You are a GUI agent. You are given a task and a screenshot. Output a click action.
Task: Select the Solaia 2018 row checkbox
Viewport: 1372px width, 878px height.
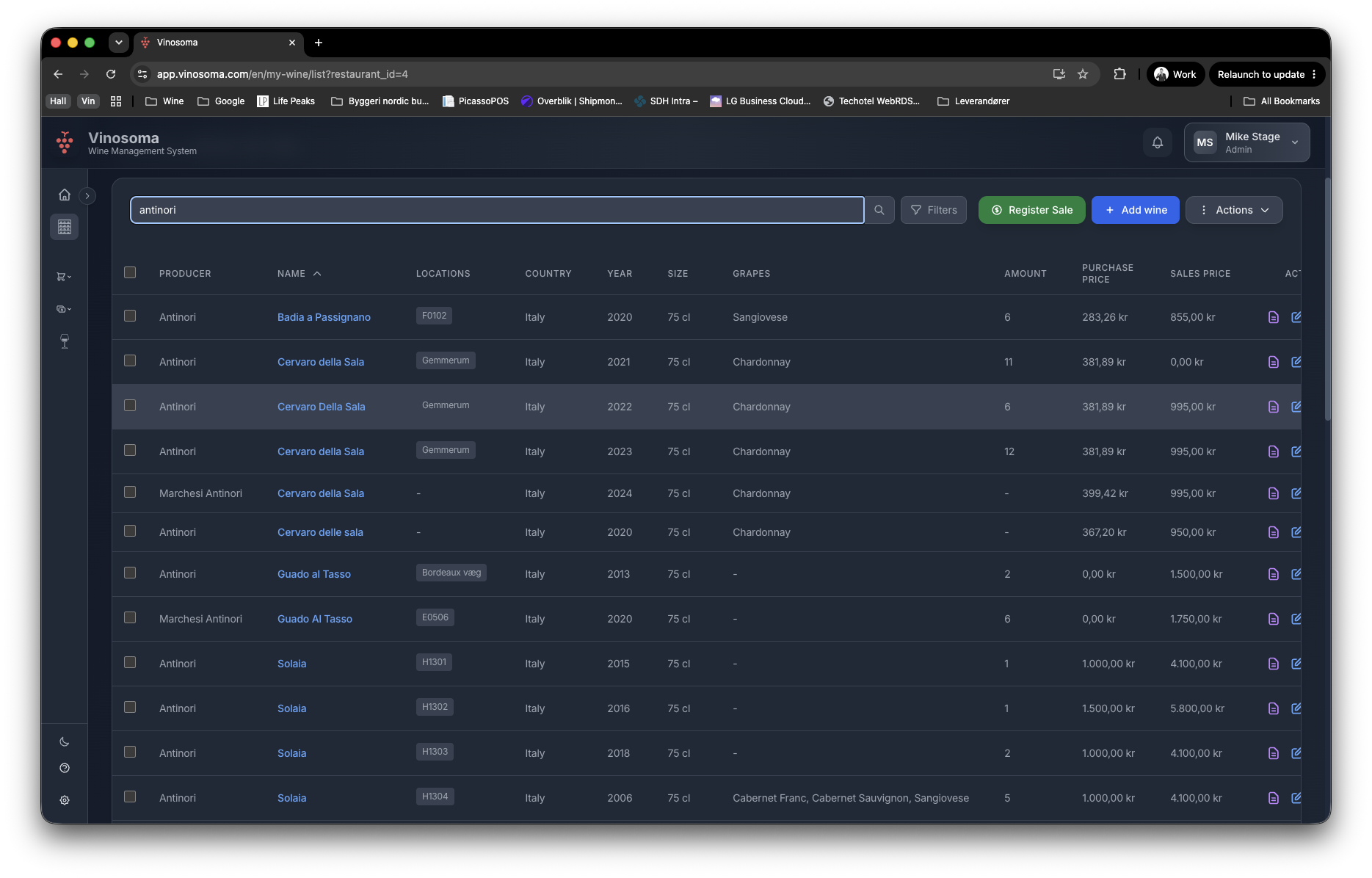click(x=130, y=752)
